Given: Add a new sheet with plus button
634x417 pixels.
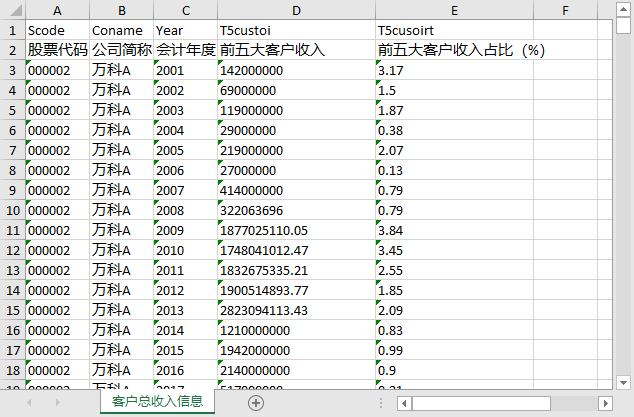Looking at the screenshot, I should point(256,403).
